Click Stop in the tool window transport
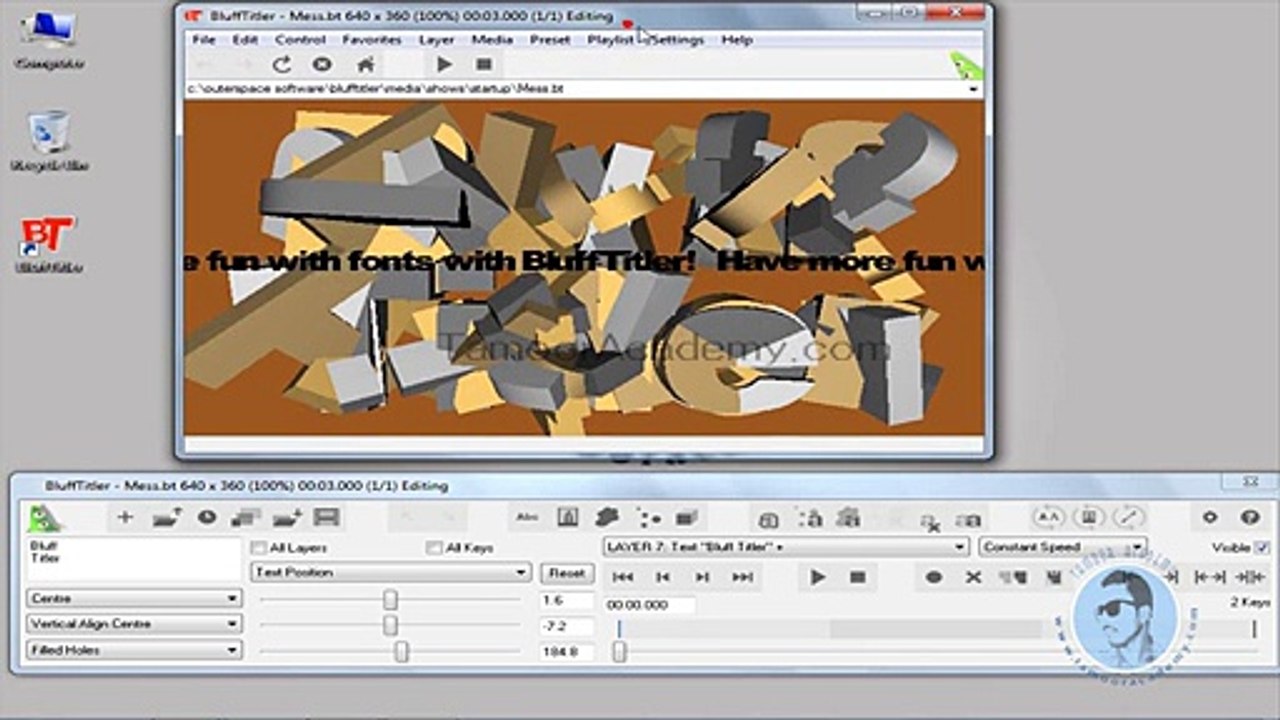Viewport: 1280px width, 720px height. [x=857, y=577]
